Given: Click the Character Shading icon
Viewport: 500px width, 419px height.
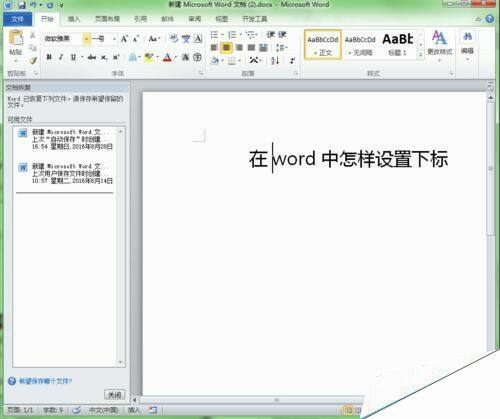Looking at the screenshot, I should pos(185,58).
